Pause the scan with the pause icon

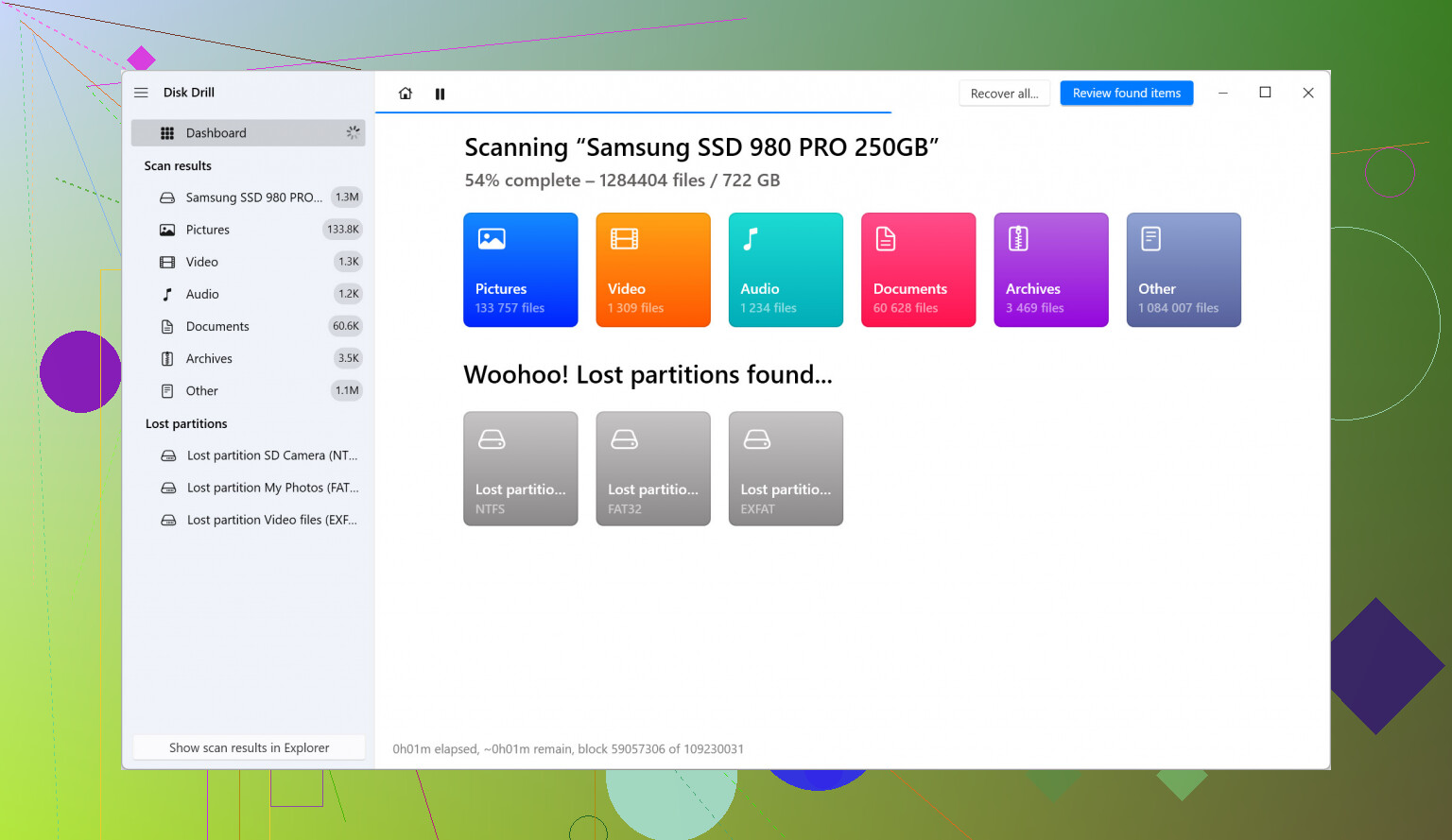pyautogui.click(x=440, y=94)
